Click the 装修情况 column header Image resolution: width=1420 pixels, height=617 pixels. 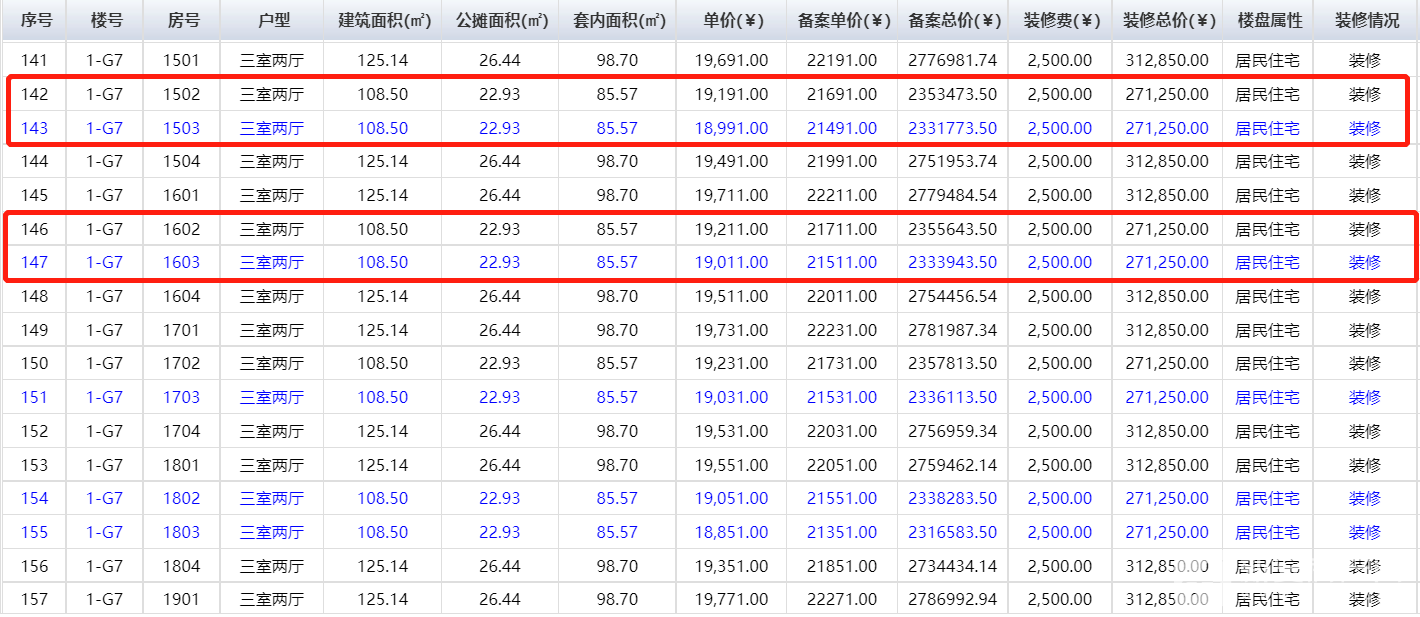(x=1365, y=20)
